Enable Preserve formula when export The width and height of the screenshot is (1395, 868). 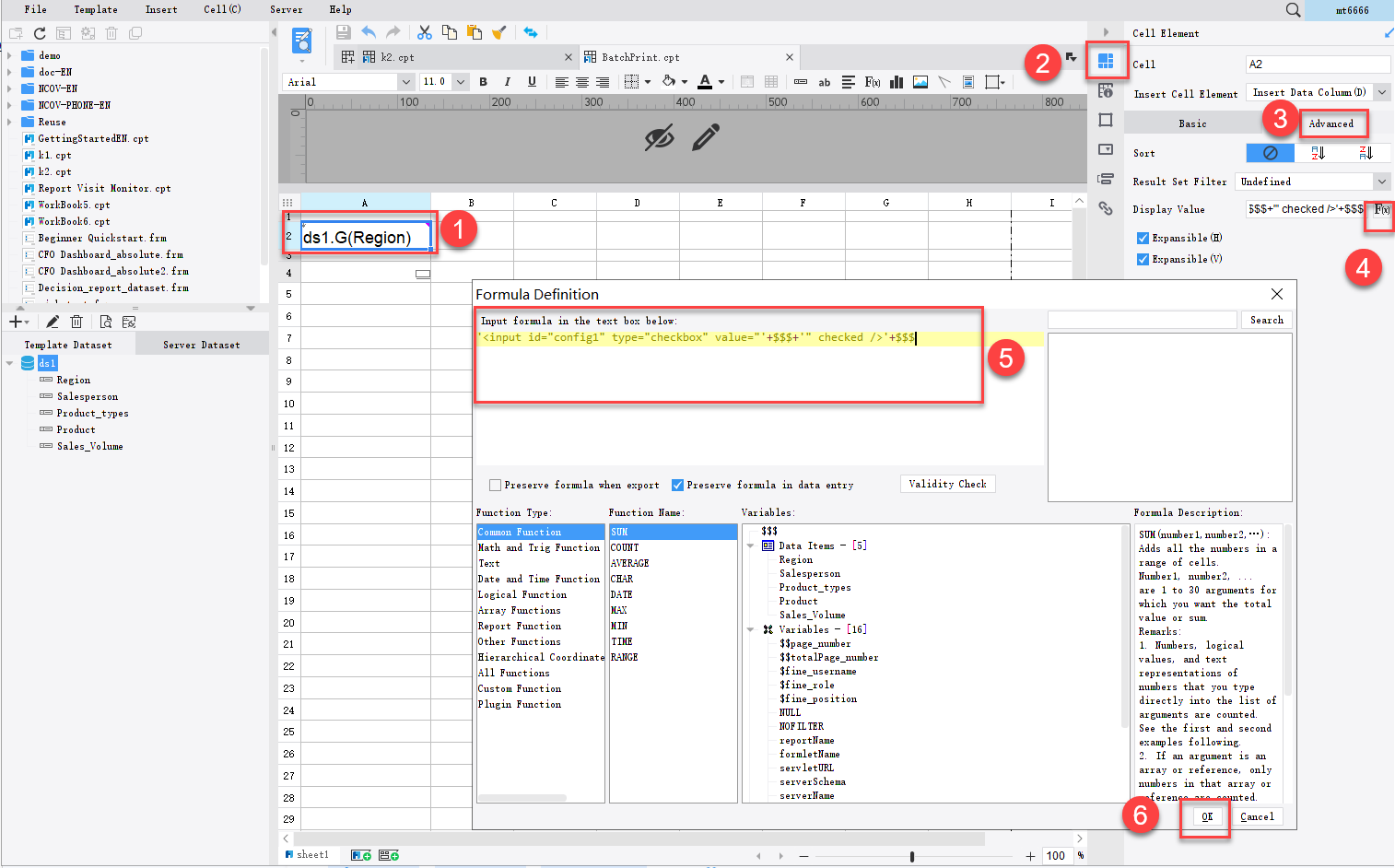pos(496,484)
